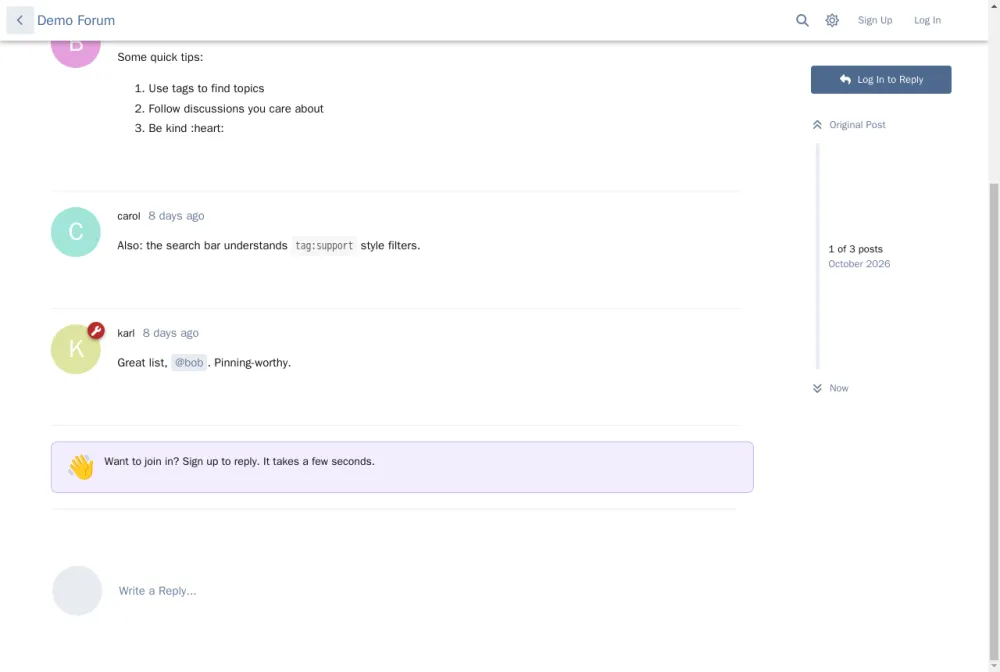Viewport: 1000px width, 672px height.
Task: Click the double-up chevron beside Original Post
Action: point(817,125)
